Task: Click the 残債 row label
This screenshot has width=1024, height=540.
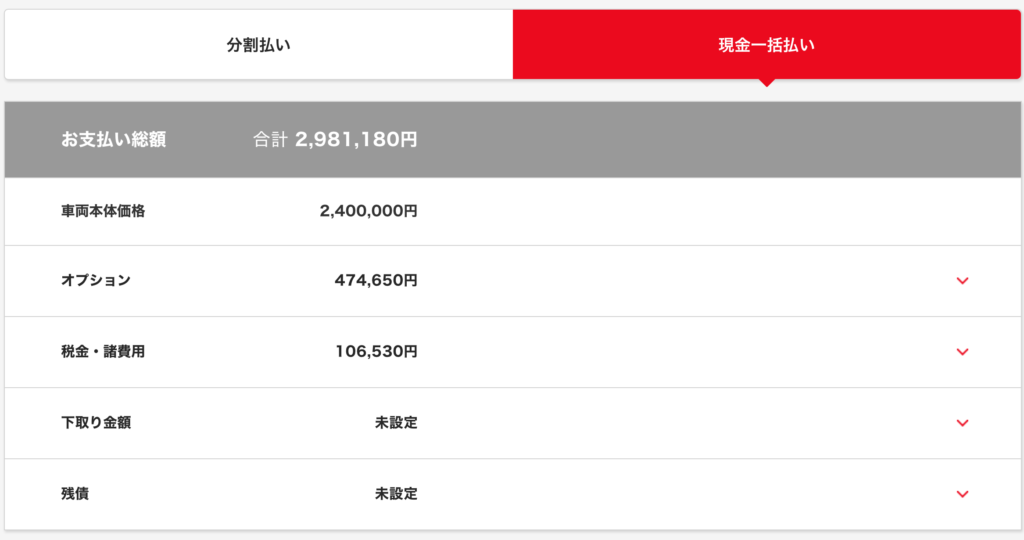Action: click(x=75, y=494)
